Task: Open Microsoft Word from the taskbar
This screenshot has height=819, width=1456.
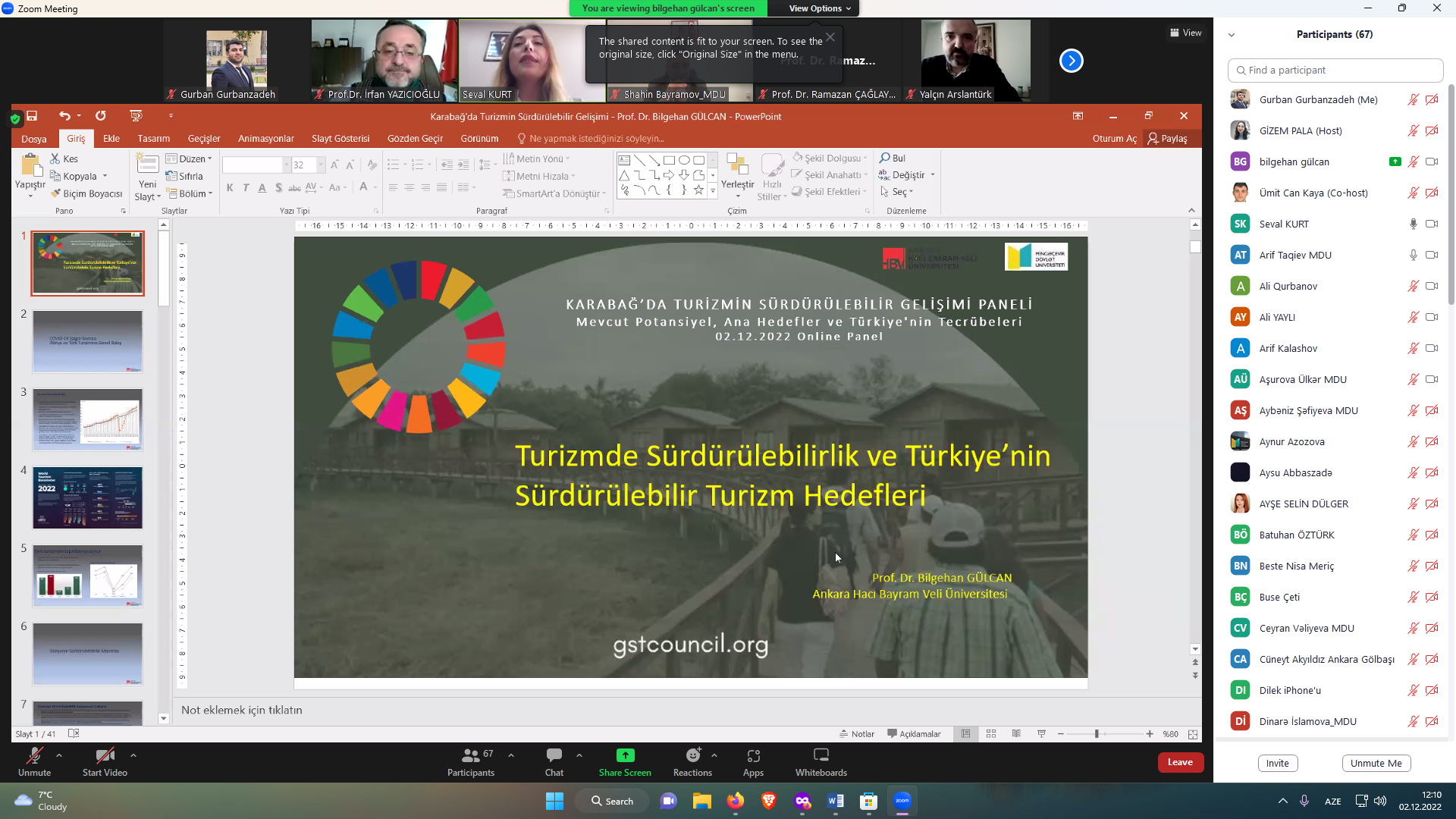Action: click(836, 801)
